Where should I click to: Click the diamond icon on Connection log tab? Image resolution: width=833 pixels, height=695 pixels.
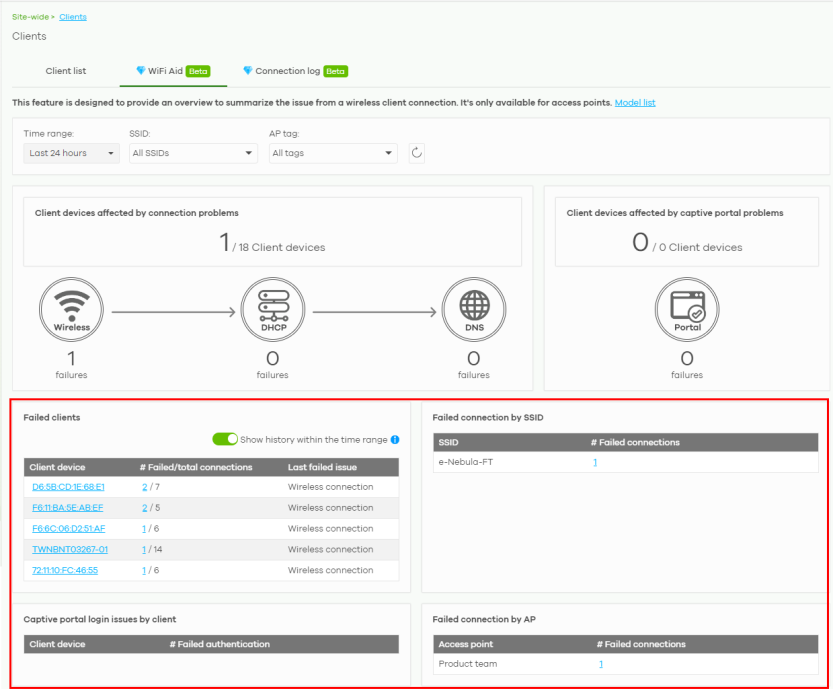248,71
